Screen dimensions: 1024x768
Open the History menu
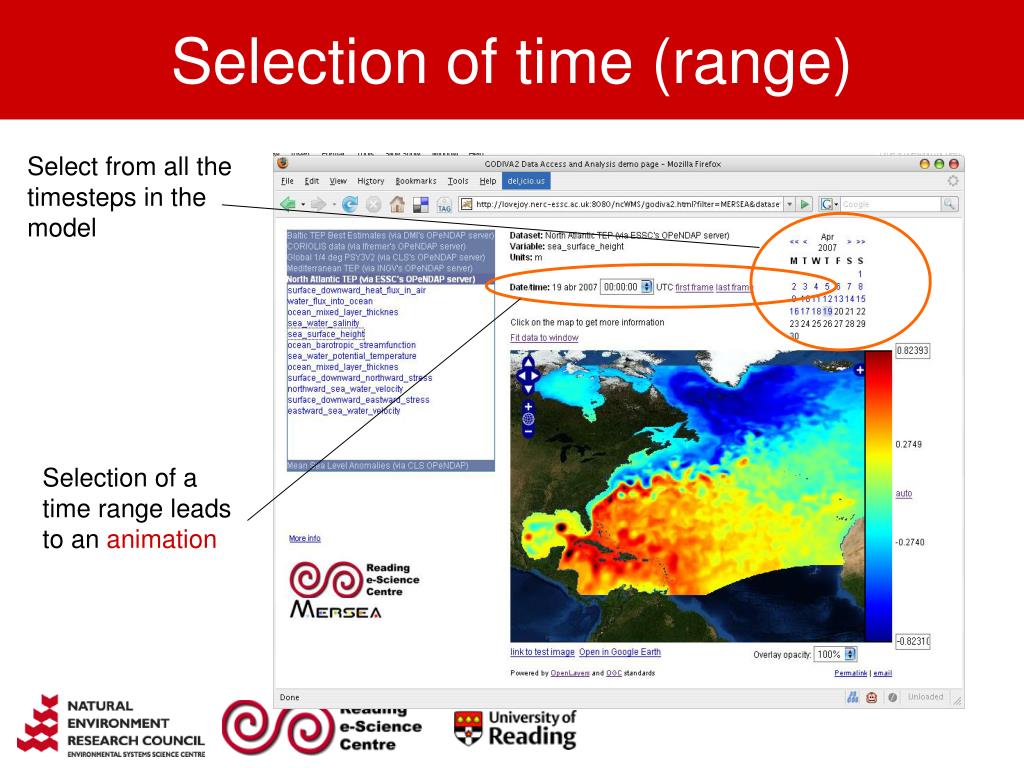(370, 181)
